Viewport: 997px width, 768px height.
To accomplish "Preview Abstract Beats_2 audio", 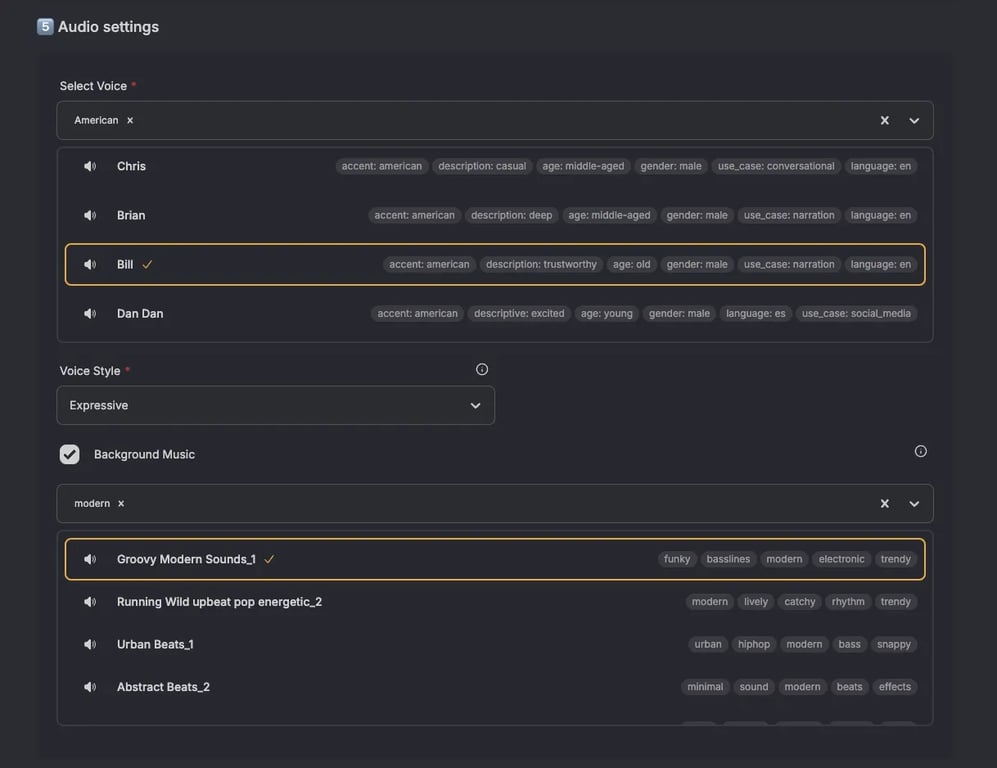I will 90,687.
